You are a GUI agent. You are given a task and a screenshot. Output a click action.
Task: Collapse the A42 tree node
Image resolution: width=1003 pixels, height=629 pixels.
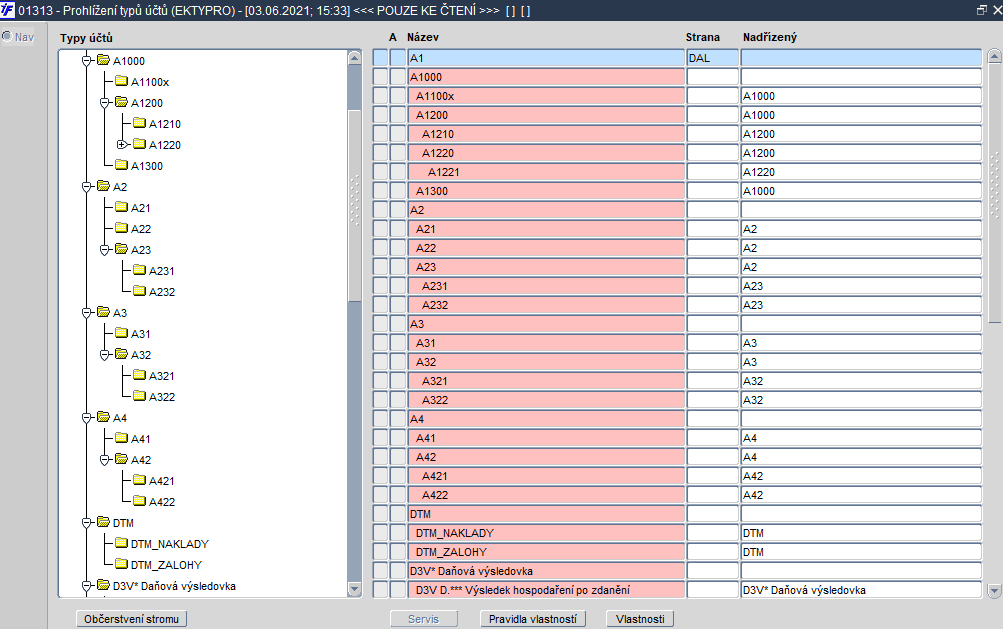[104, 459]
